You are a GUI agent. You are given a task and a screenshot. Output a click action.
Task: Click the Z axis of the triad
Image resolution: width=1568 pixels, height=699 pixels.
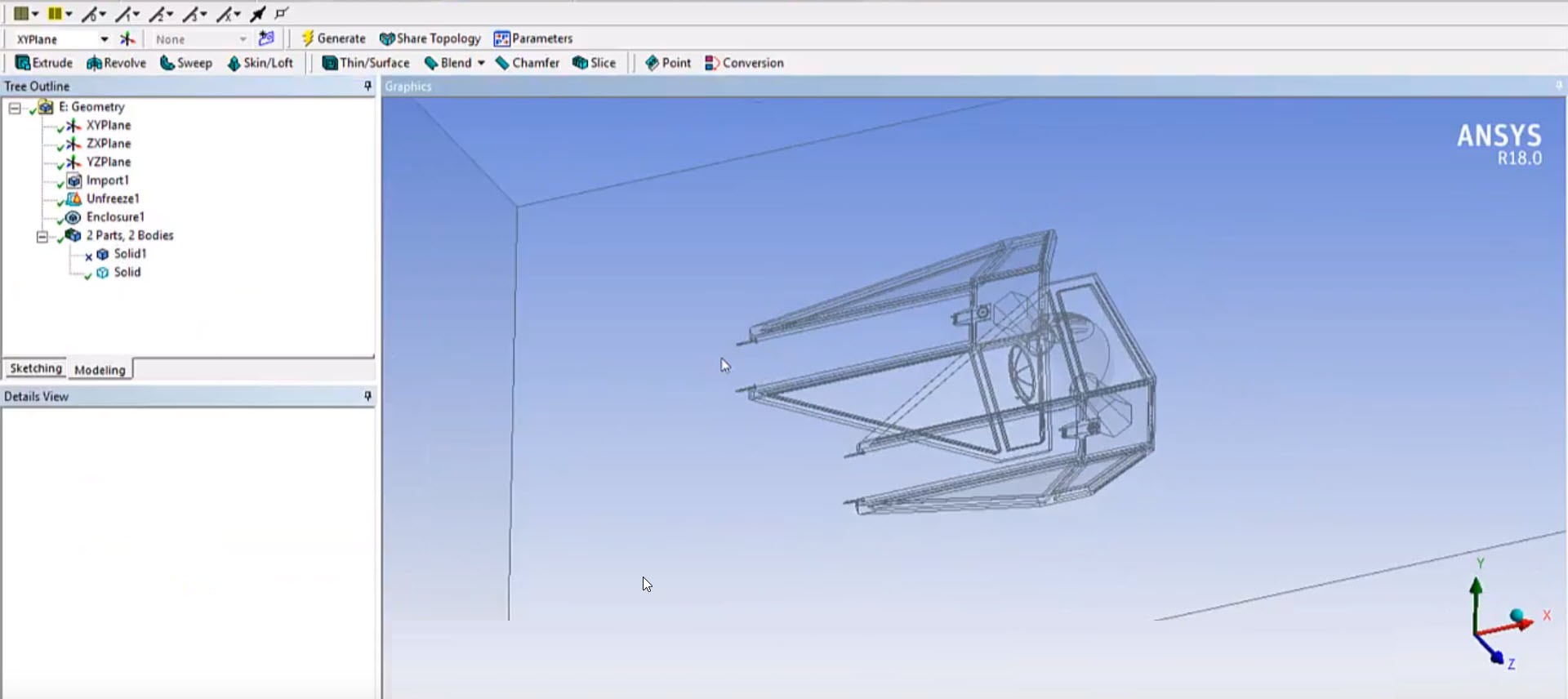point(1491,650)
